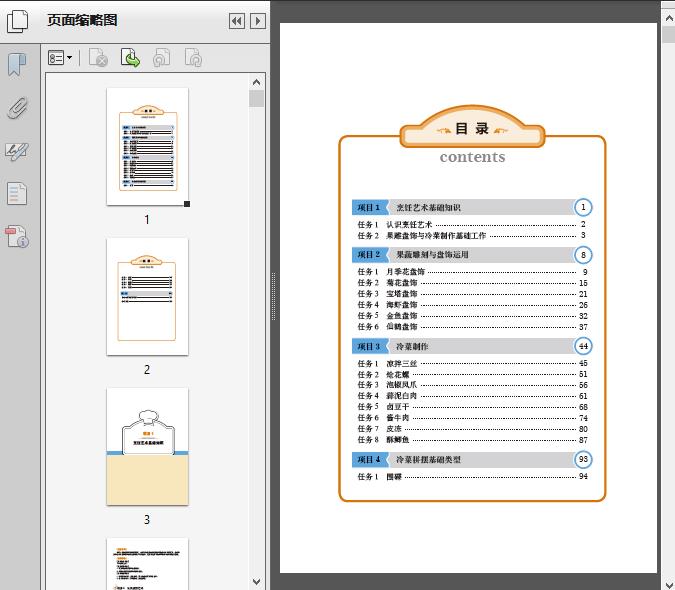Collapse panel with double-arrow button

(237, 21)
